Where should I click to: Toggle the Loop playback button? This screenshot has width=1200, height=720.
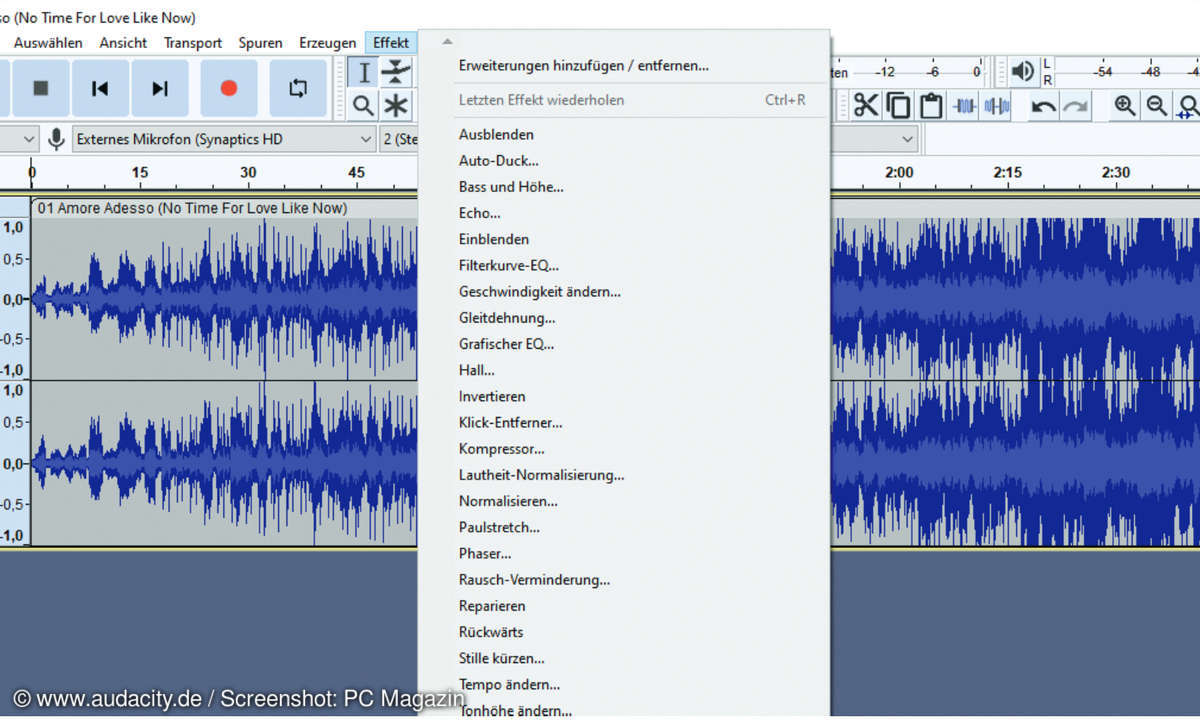click(298, 88)
